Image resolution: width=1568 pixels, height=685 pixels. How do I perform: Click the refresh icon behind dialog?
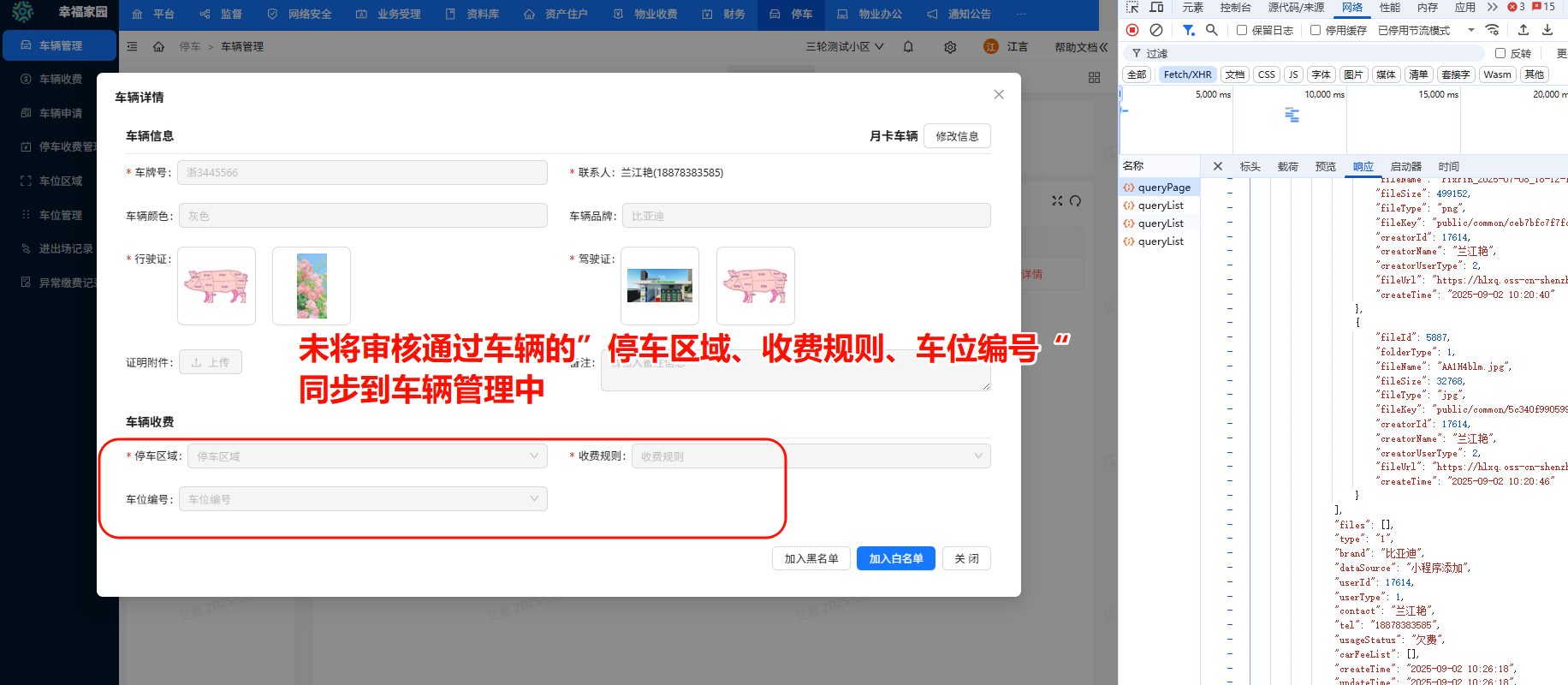[1076, 200]
